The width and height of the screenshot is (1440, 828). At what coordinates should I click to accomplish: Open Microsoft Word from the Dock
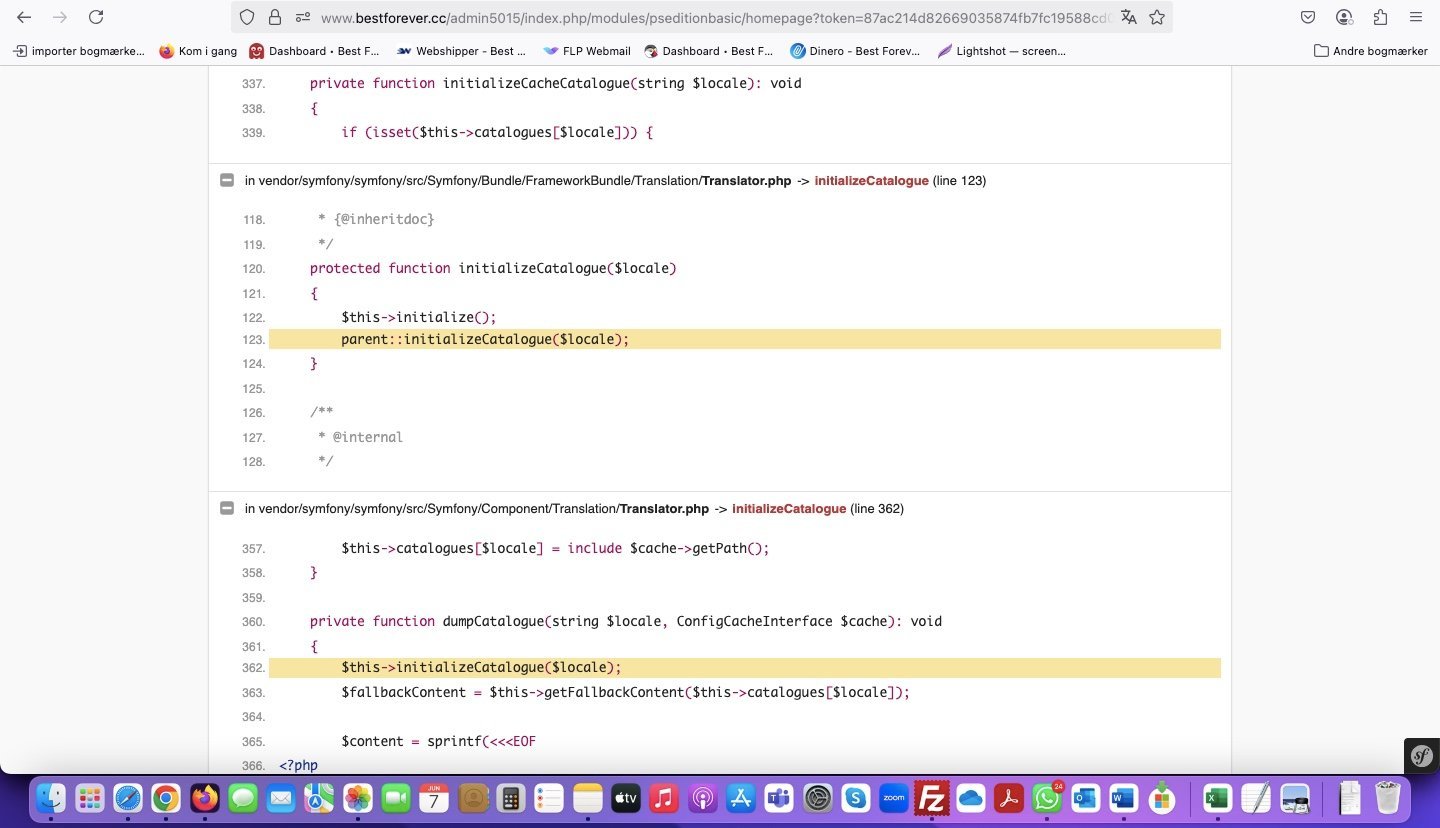point(1123,798)
